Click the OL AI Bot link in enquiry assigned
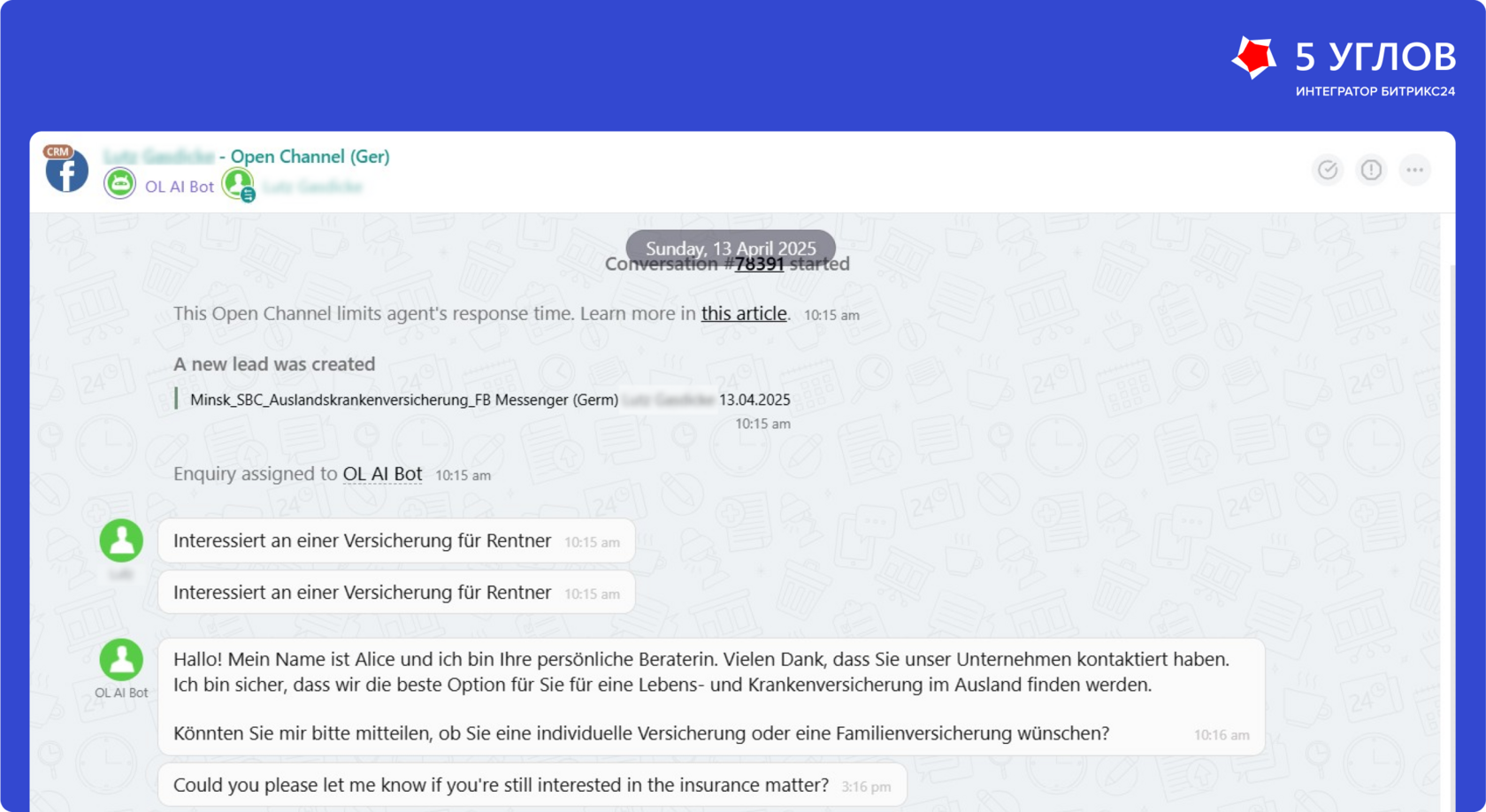 tap(382, 474)
